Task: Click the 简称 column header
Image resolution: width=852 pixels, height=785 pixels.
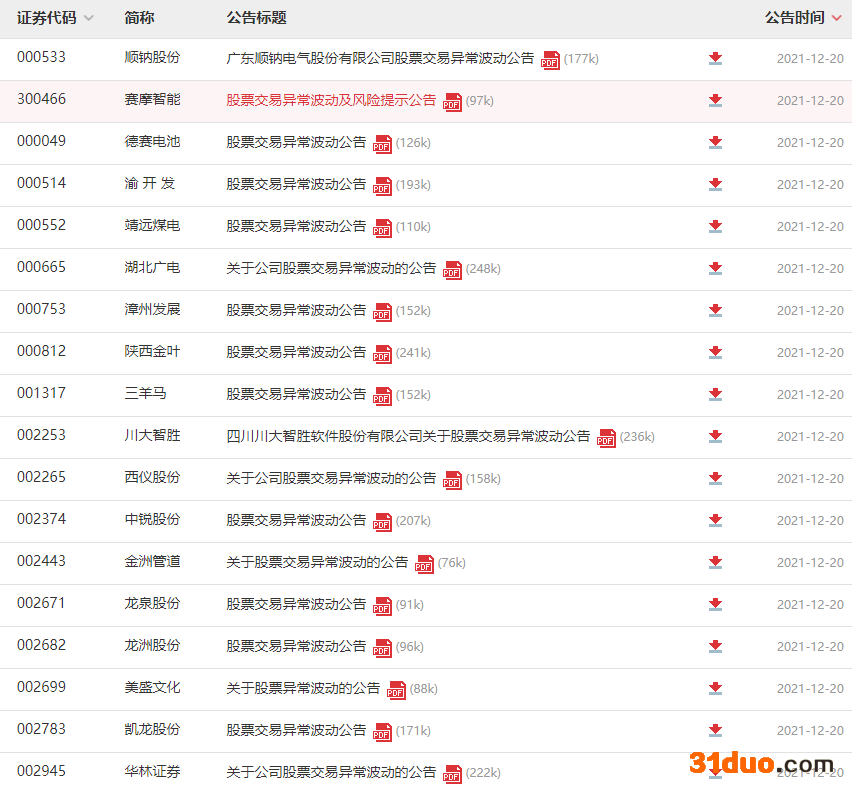Action: click(139, 18)
